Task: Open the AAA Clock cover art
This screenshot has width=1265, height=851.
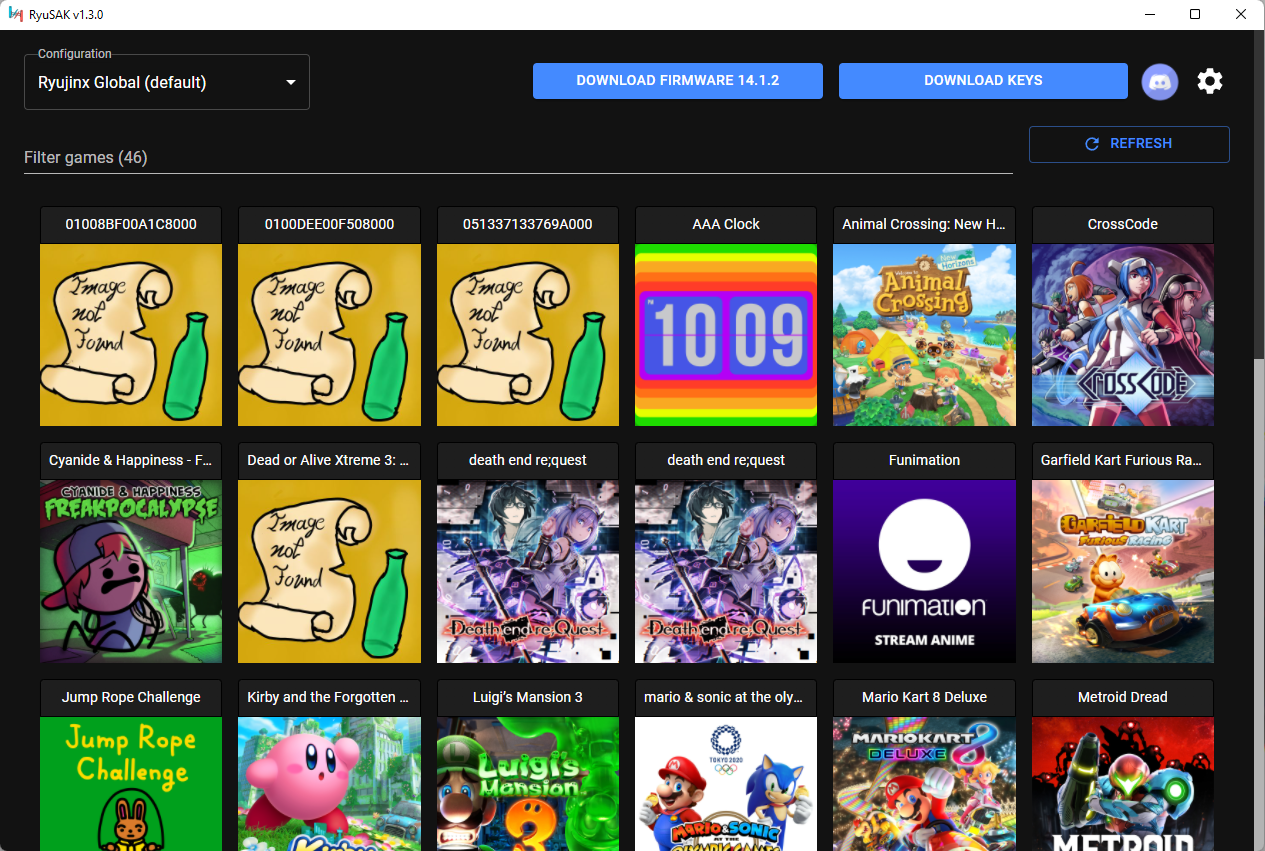Action: tap(726, 335)
